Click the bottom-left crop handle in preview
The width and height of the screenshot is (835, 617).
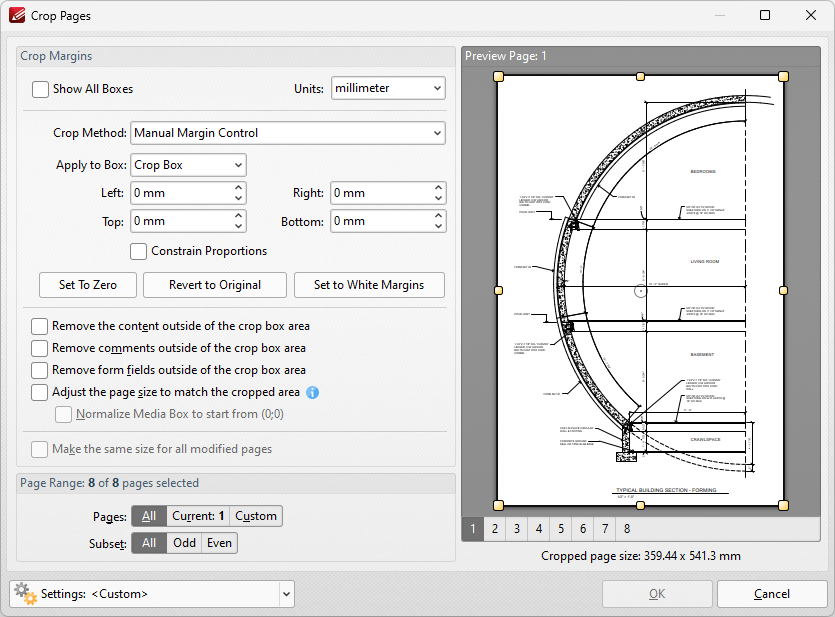pos(498,505)
